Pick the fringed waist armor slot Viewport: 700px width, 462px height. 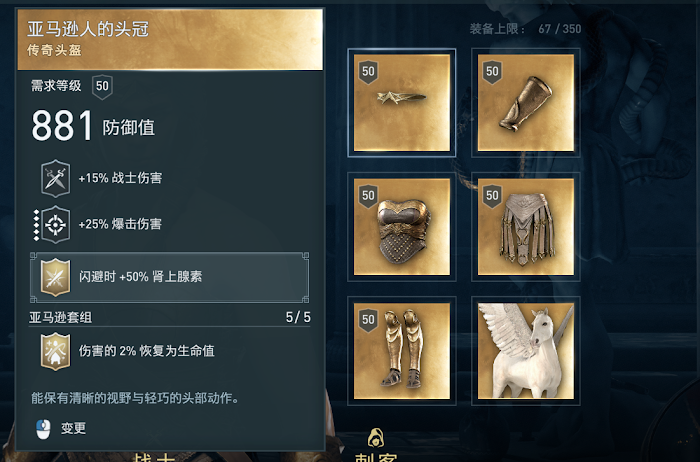526,227
